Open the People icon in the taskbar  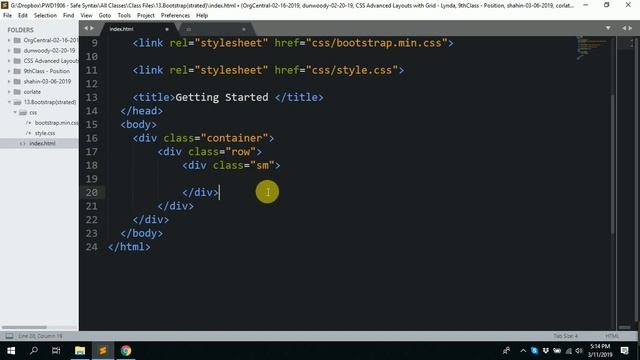click(x=507, y=351)
